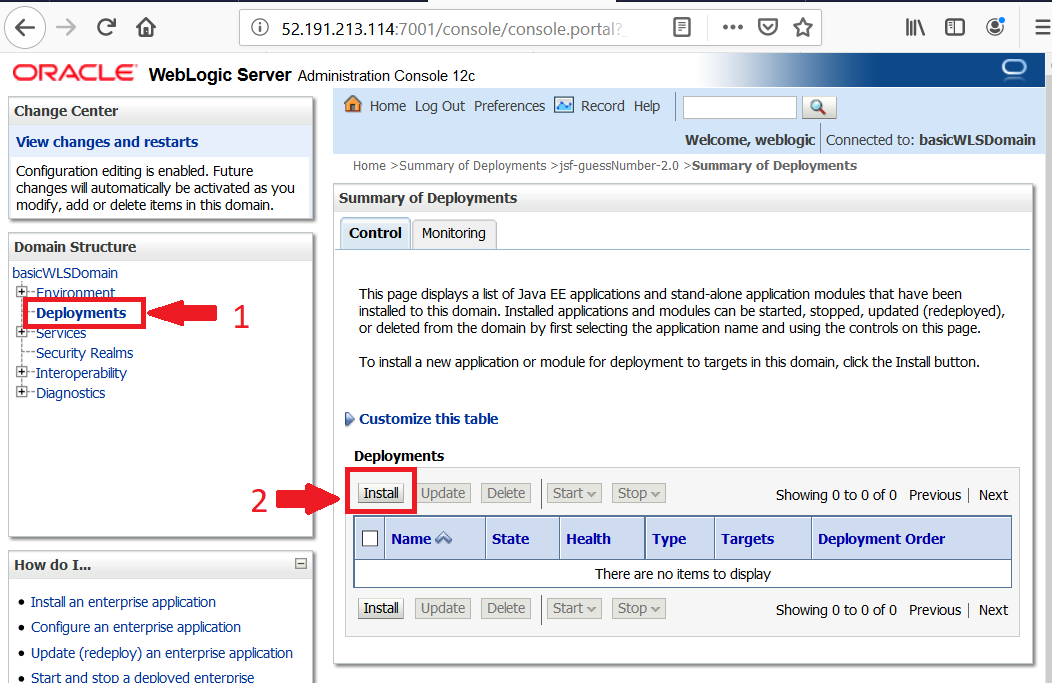The height and width of the screenshot is (683, 1052).
Task: Save page to Pocket icon
Action: coord(768,28)
